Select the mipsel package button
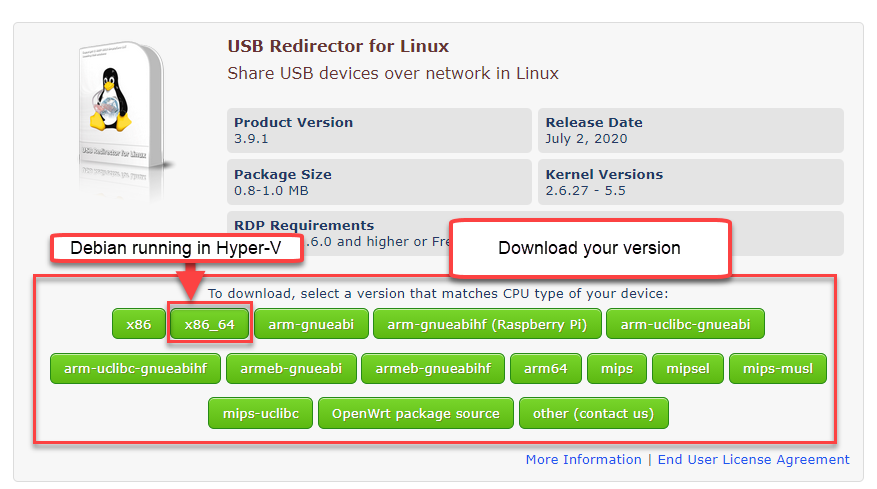877x489 pixels. [x=687, y=368]
